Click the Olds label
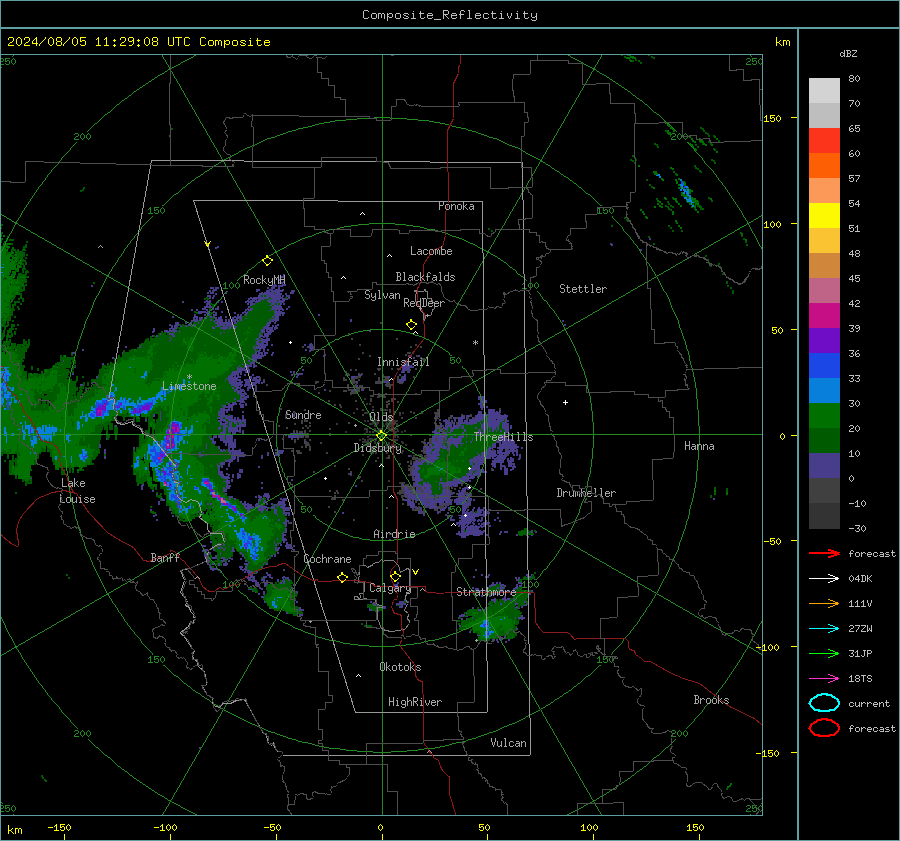The height and width of the screenshot is (841, 900). (x=381, y=417)
